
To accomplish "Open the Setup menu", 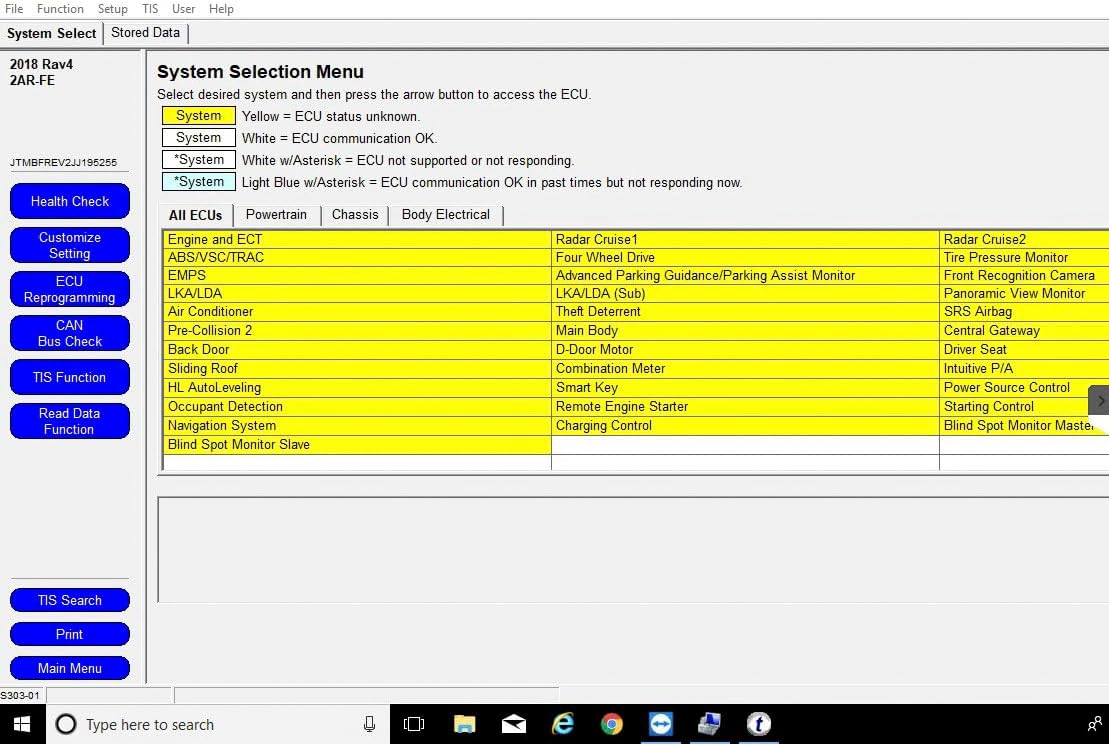I will pos(112,9).
